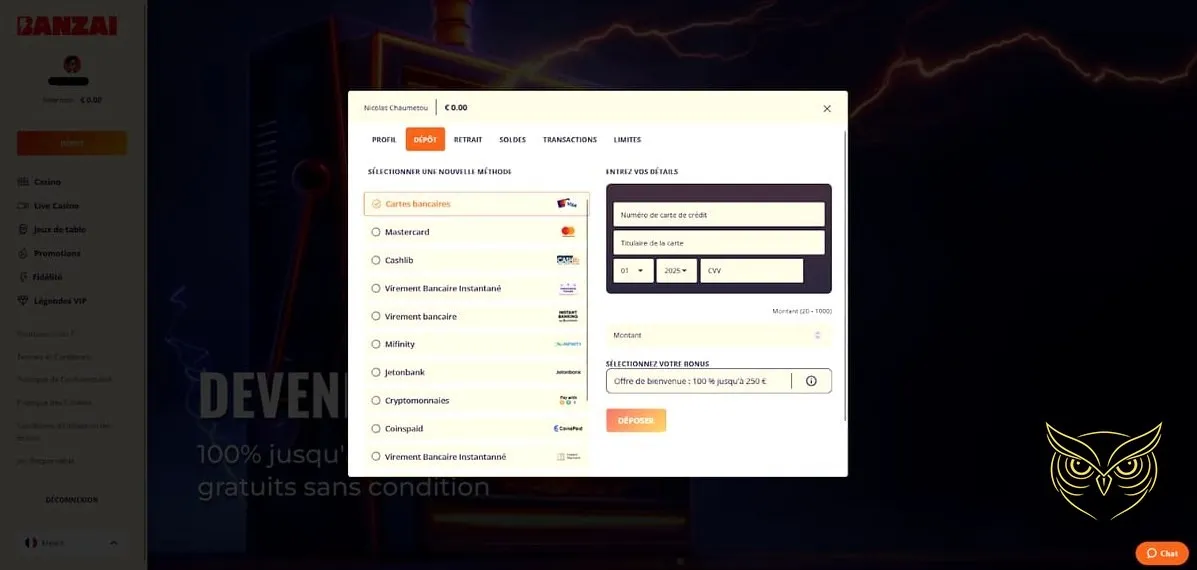Viewport: 1197px width, 570px height.
Task: Open the Termes et Conditions link
Action: pyautogui.click(x=54, y=356)
